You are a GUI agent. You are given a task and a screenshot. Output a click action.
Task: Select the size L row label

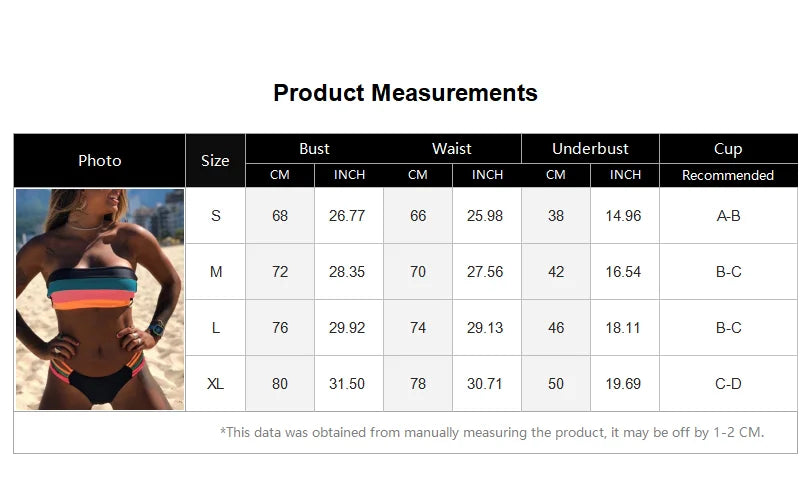(215, 327)
